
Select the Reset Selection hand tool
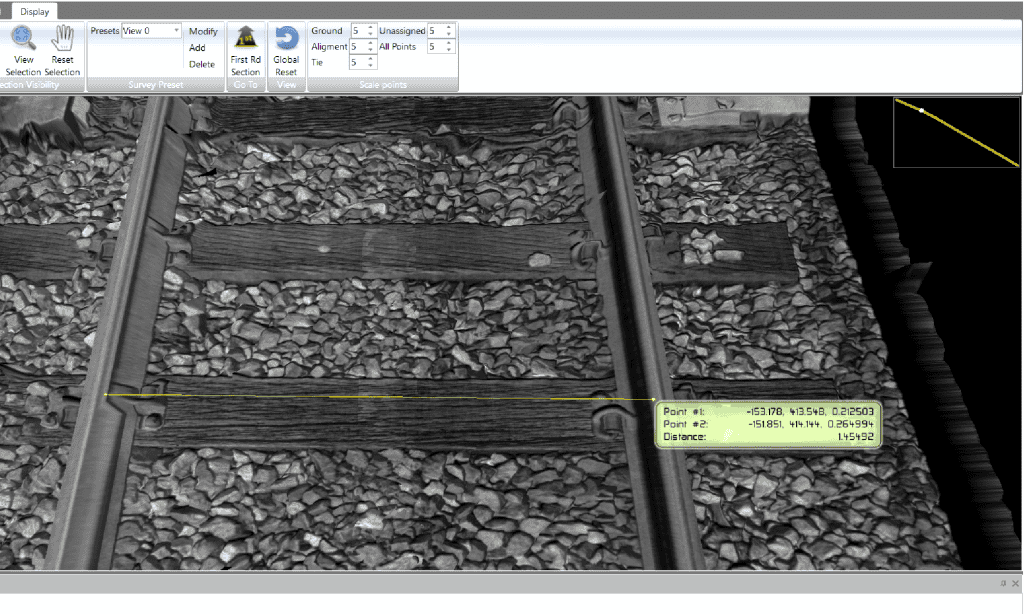(x=62, y=45)
